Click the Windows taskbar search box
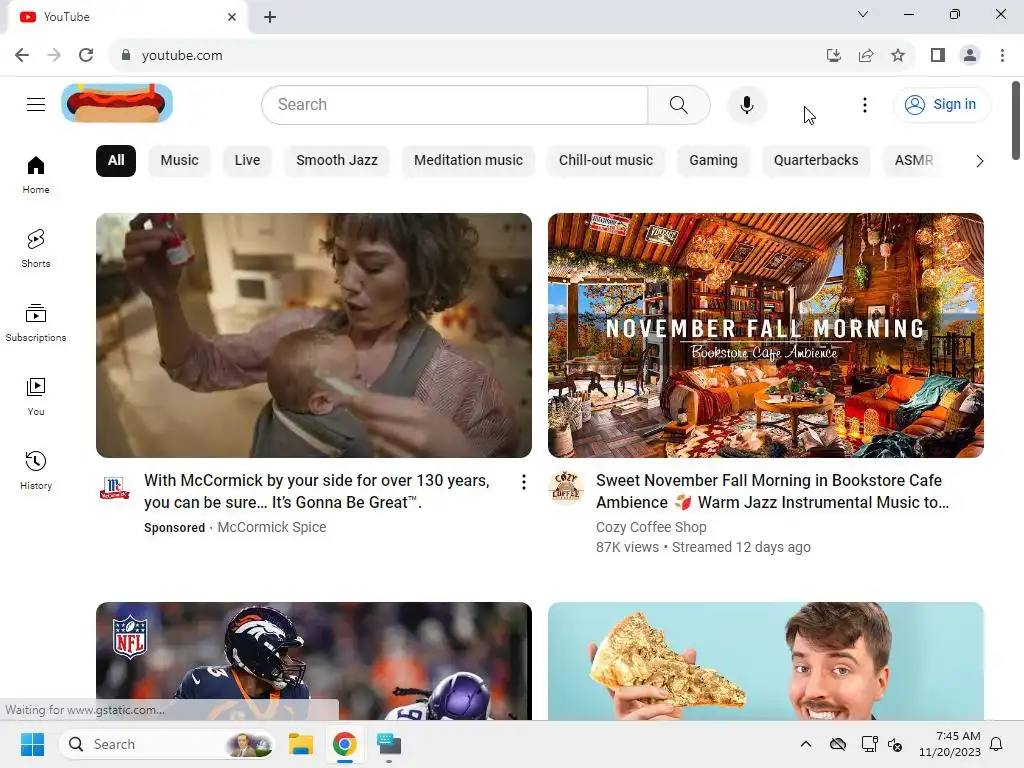 click(x=167, y=744)
